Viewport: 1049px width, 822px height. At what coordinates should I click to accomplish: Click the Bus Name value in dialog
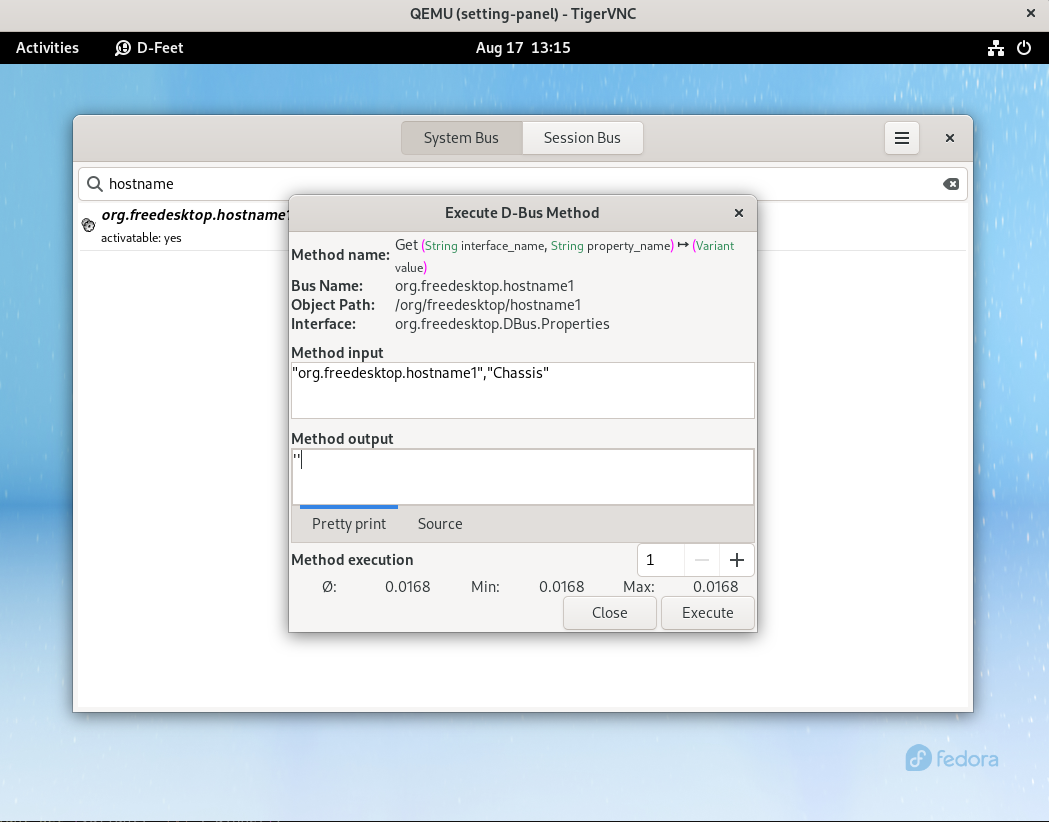(484, 286)
